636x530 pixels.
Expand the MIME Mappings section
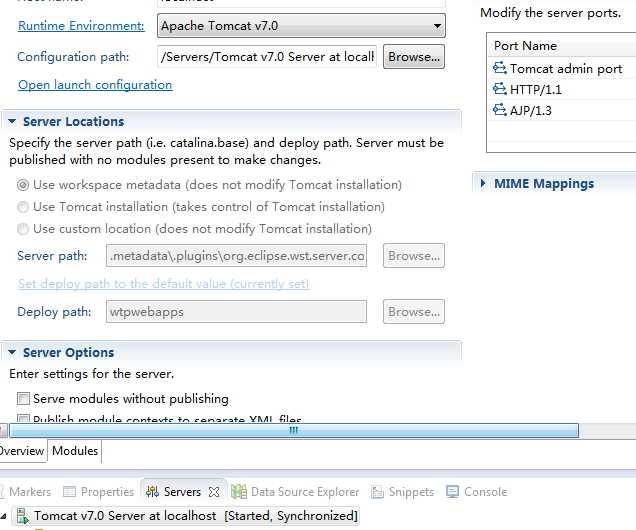click(x=483, y=183)
